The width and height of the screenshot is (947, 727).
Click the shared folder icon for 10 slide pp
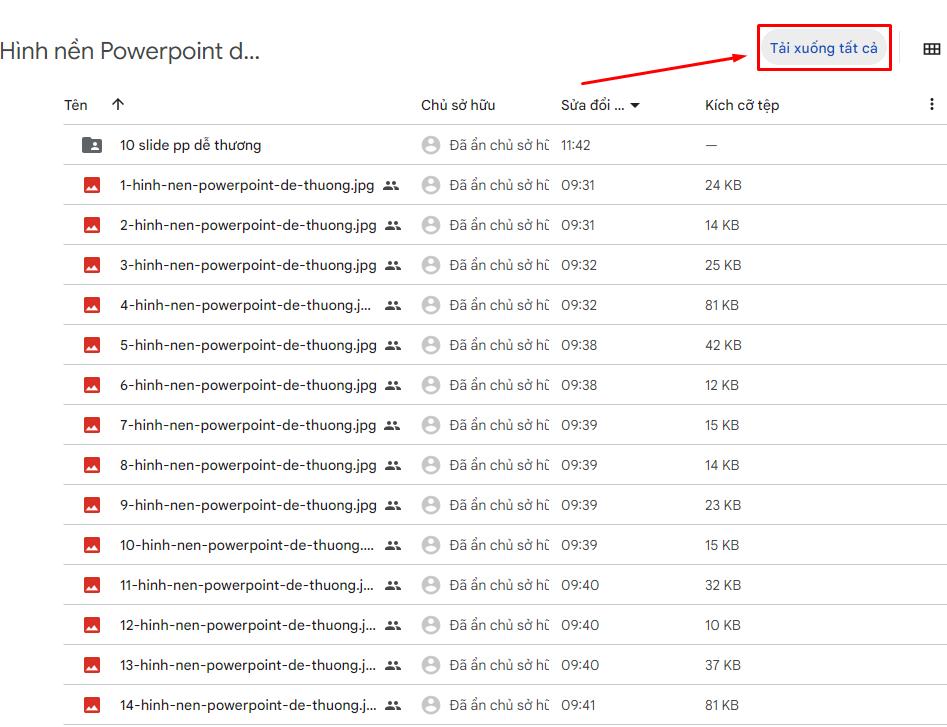[x=91, y=145]
